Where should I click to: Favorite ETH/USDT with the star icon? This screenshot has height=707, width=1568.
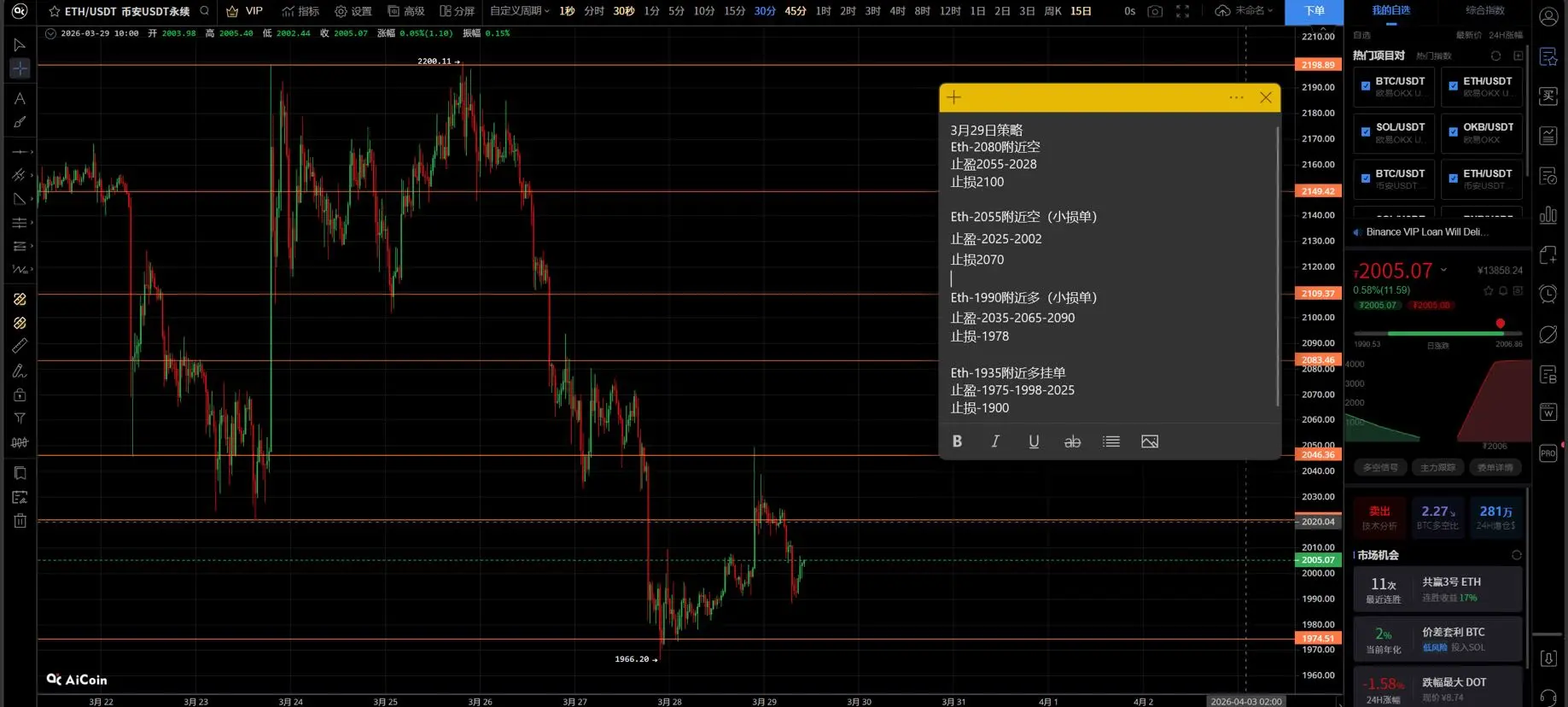tap(55, 11)
